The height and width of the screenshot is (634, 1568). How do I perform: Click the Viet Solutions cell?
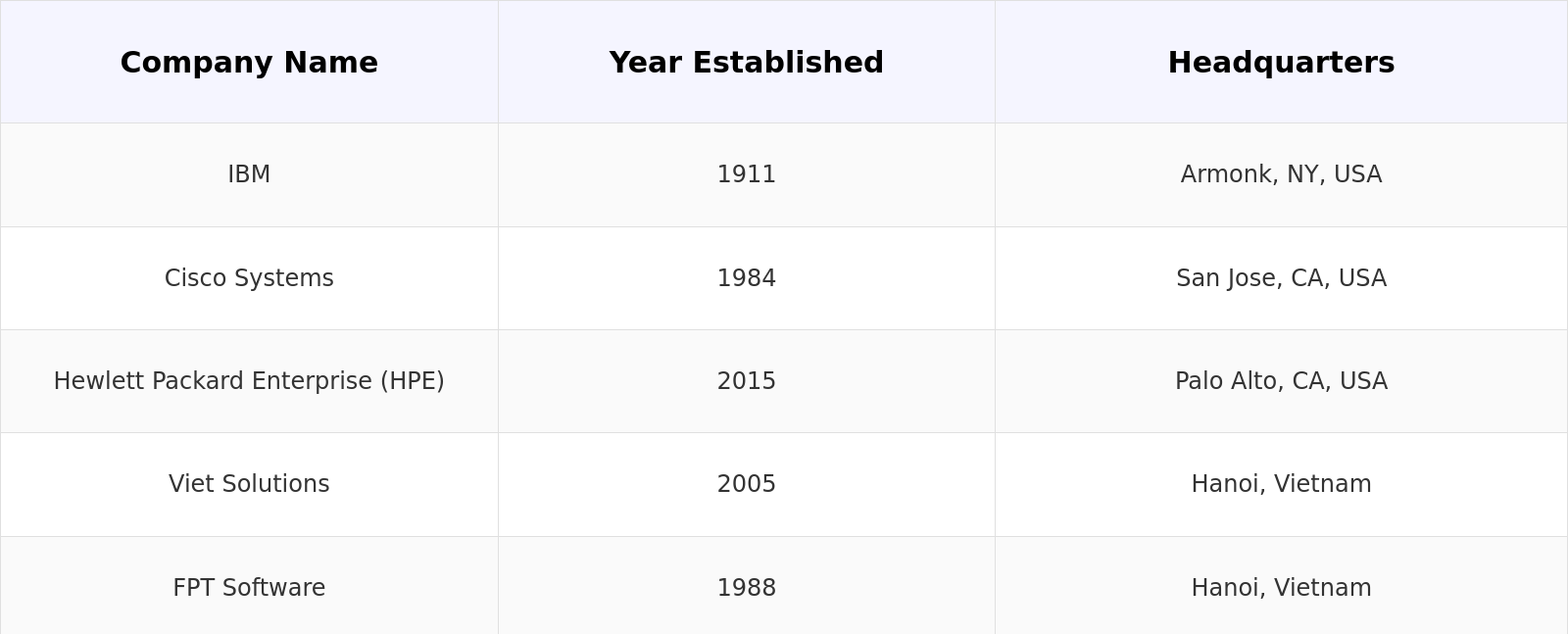pyautogui.click(x=249, y=484)
